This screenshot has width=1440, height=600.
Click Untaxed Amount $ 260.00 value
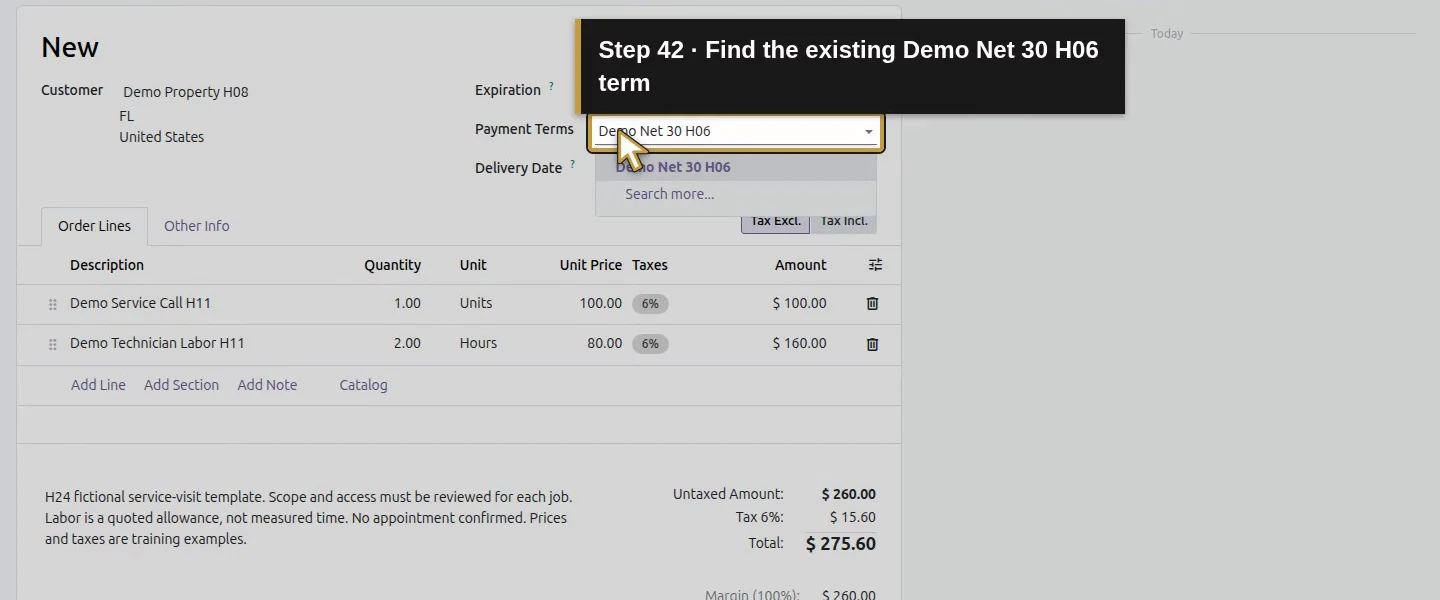pyautogui.click(x=849, y=494)
